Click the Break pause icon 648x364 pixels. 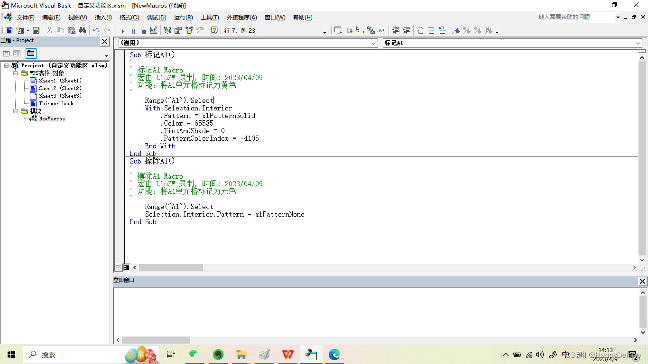[133, 31]
